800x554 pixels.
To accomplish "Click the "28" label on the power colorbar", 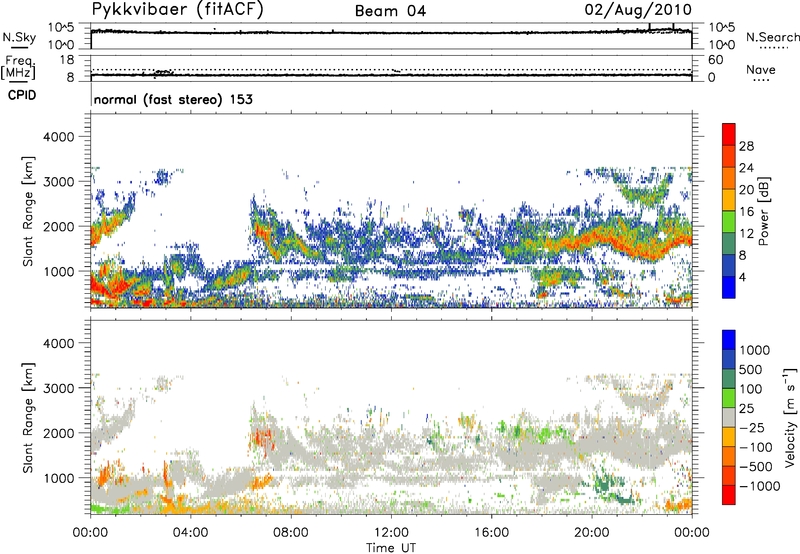I will click(746, 146).
